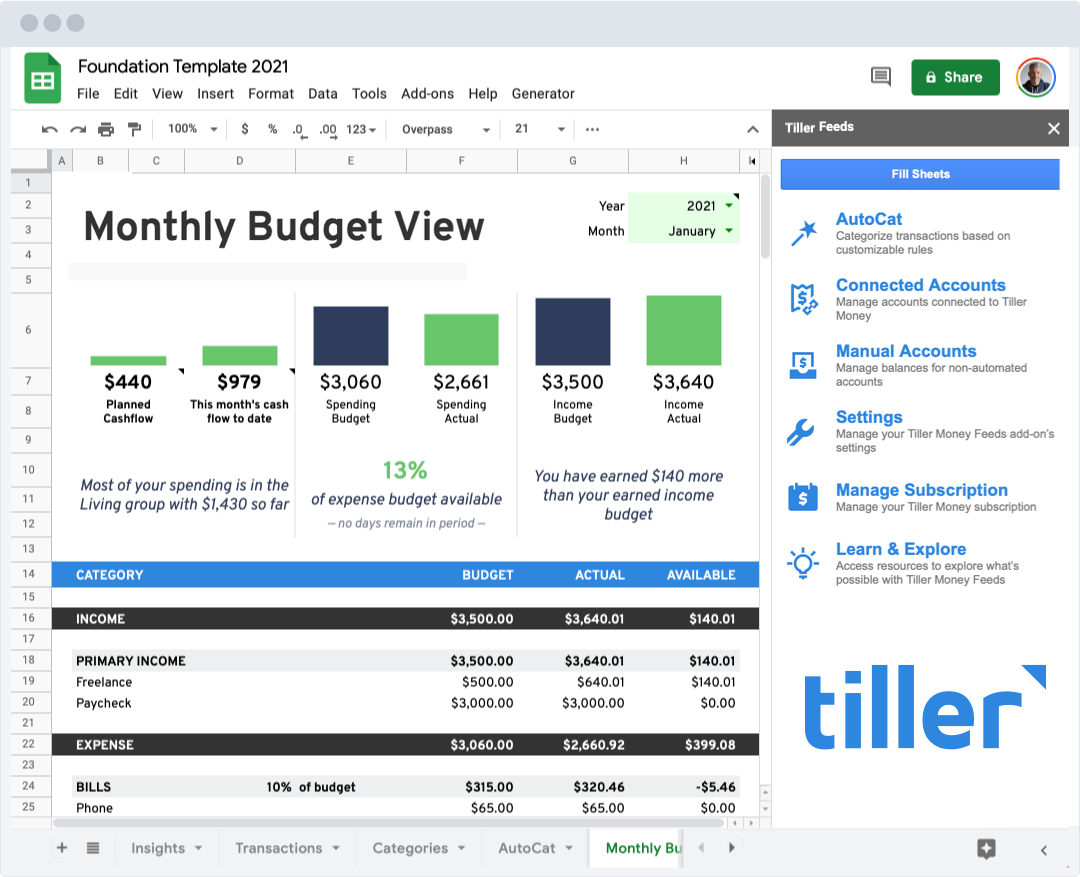
Task: Undo the last action
Action: (50, 130)
